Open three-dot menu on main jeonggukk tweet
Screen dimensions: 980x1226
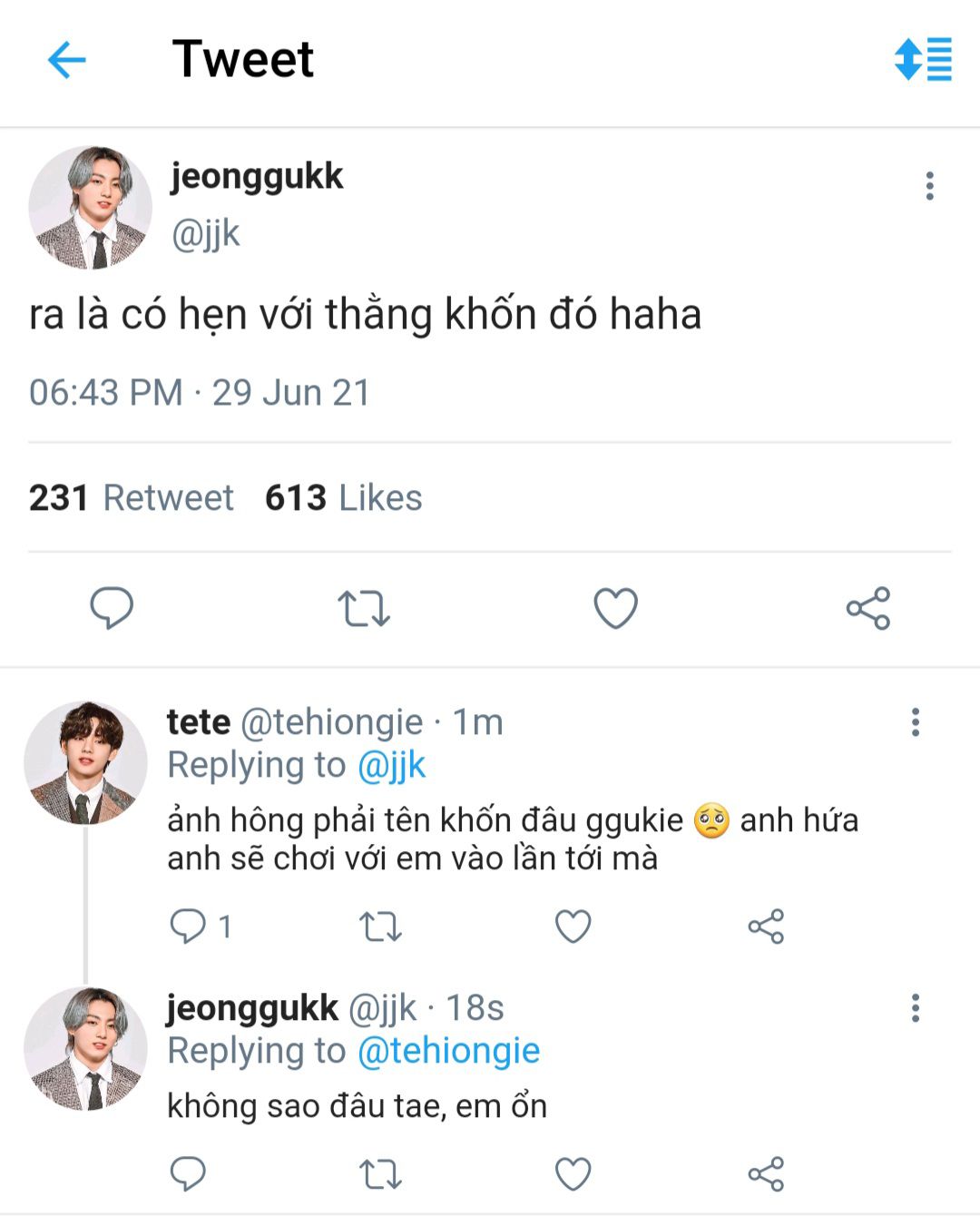click(x=929, y=186)
